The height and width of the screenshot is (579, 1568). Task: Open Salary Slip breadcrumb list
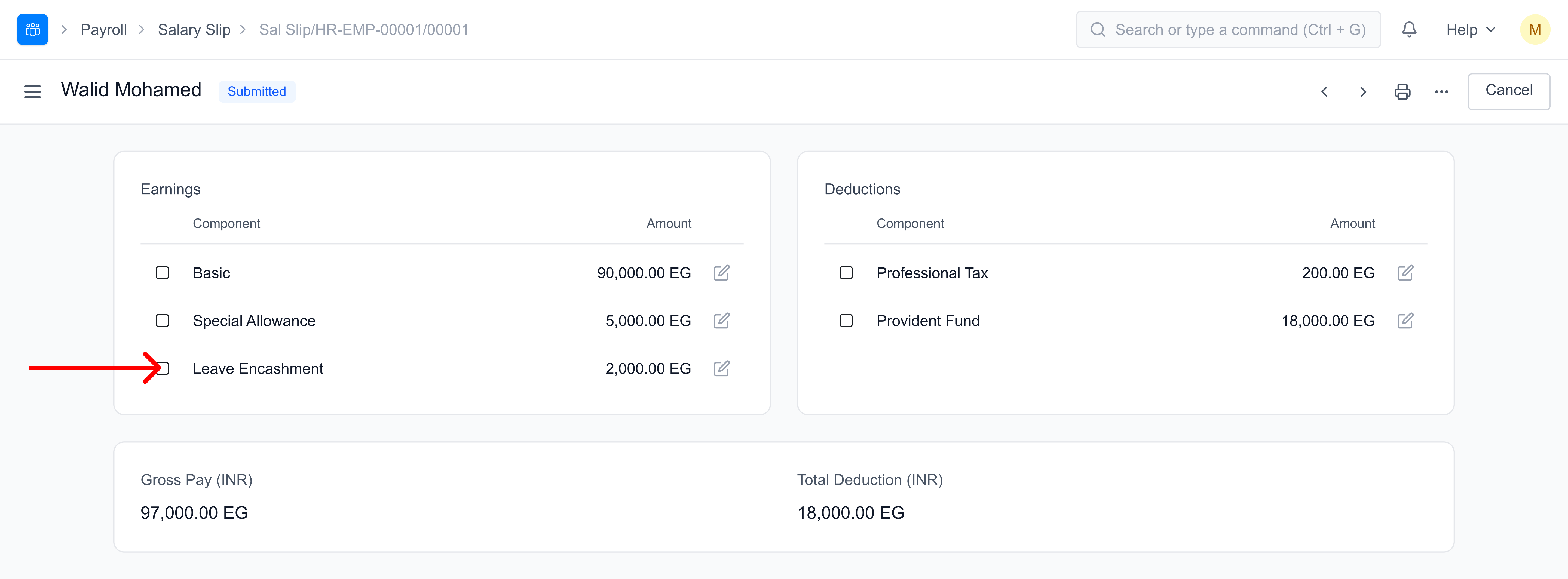point(194,30)
